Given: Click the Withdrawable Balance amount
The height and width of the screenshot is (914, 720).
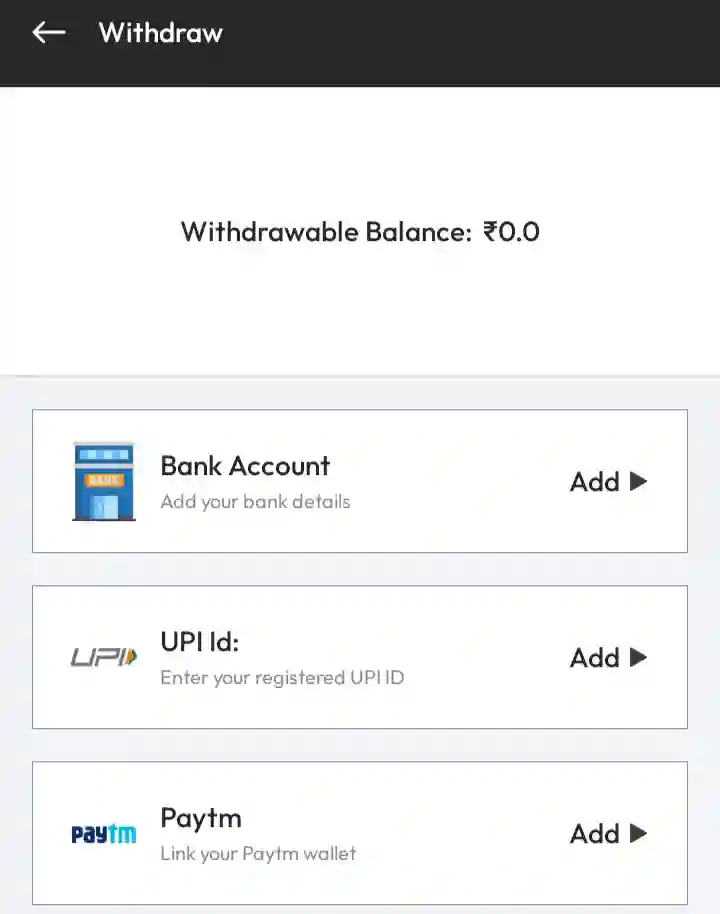Looking at the screenshot, I should click(x=511, y=232).
